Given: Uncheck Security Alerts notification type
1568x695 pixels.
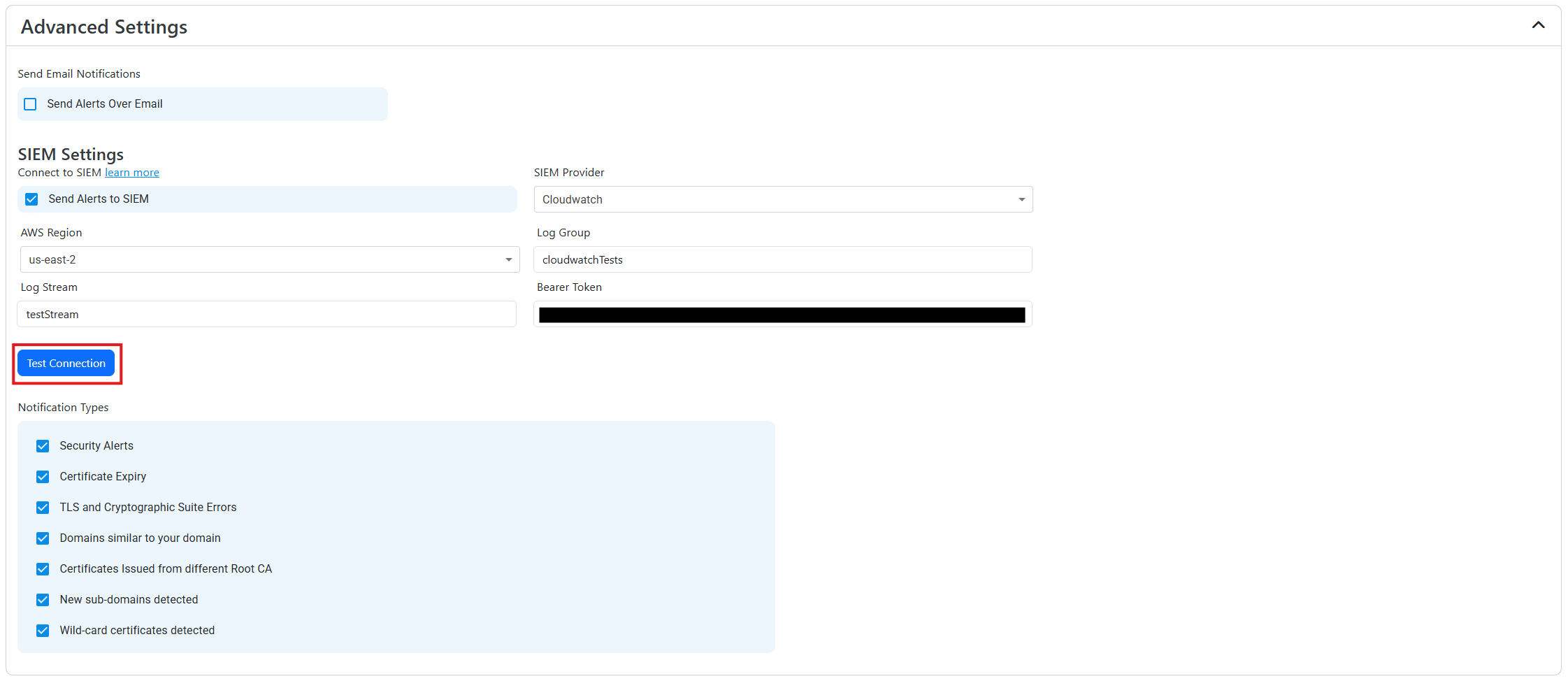Looking at the screenshot, I should pyautogui.click(x=43, y=445).
